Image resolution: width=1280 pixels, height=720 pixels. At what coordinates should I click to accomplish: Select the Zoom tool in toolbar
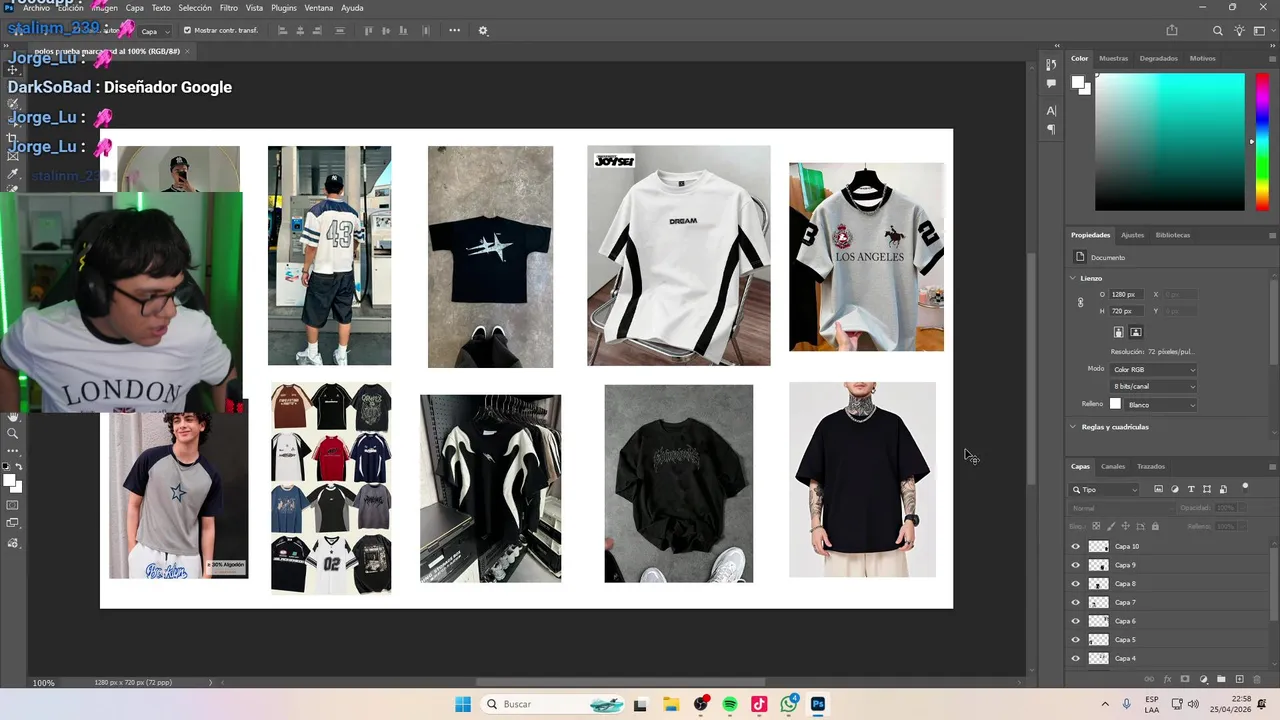(x=13, y=433)
